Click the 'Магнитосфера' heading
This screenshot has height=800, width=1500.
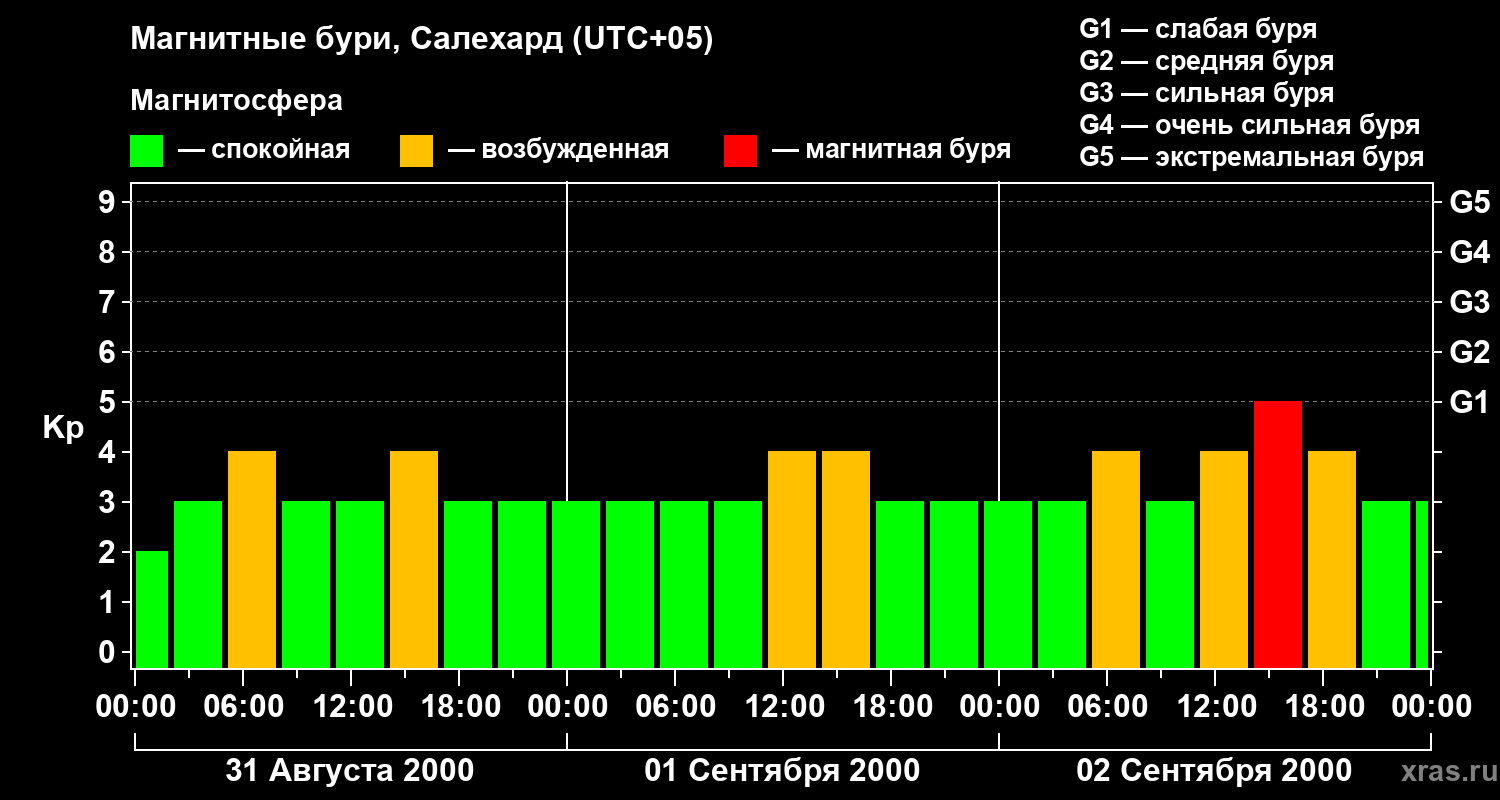pos(237,101)
